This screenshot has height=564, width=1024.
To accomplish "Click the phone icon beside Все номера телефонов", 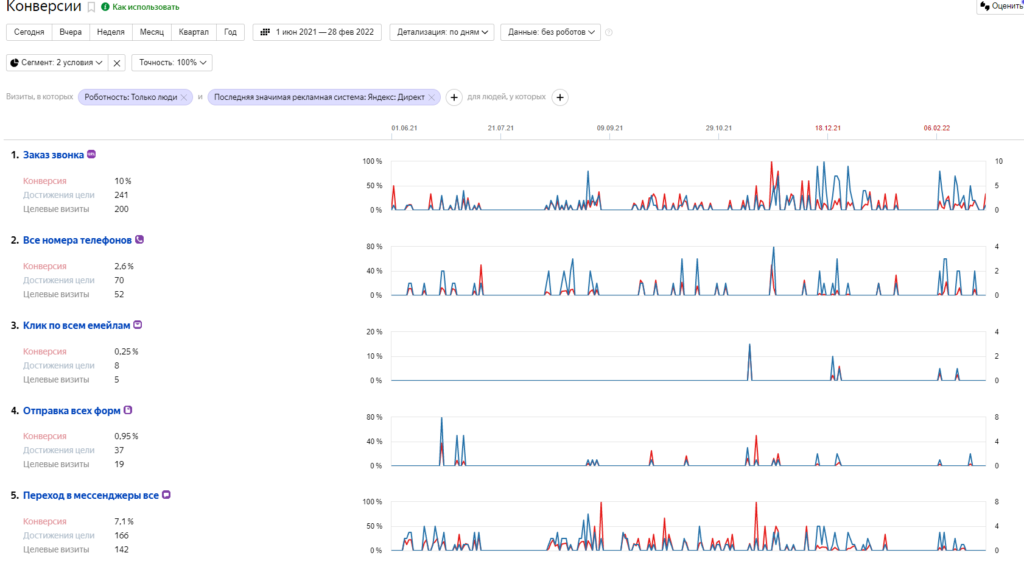I will click(x=139, y=240).
